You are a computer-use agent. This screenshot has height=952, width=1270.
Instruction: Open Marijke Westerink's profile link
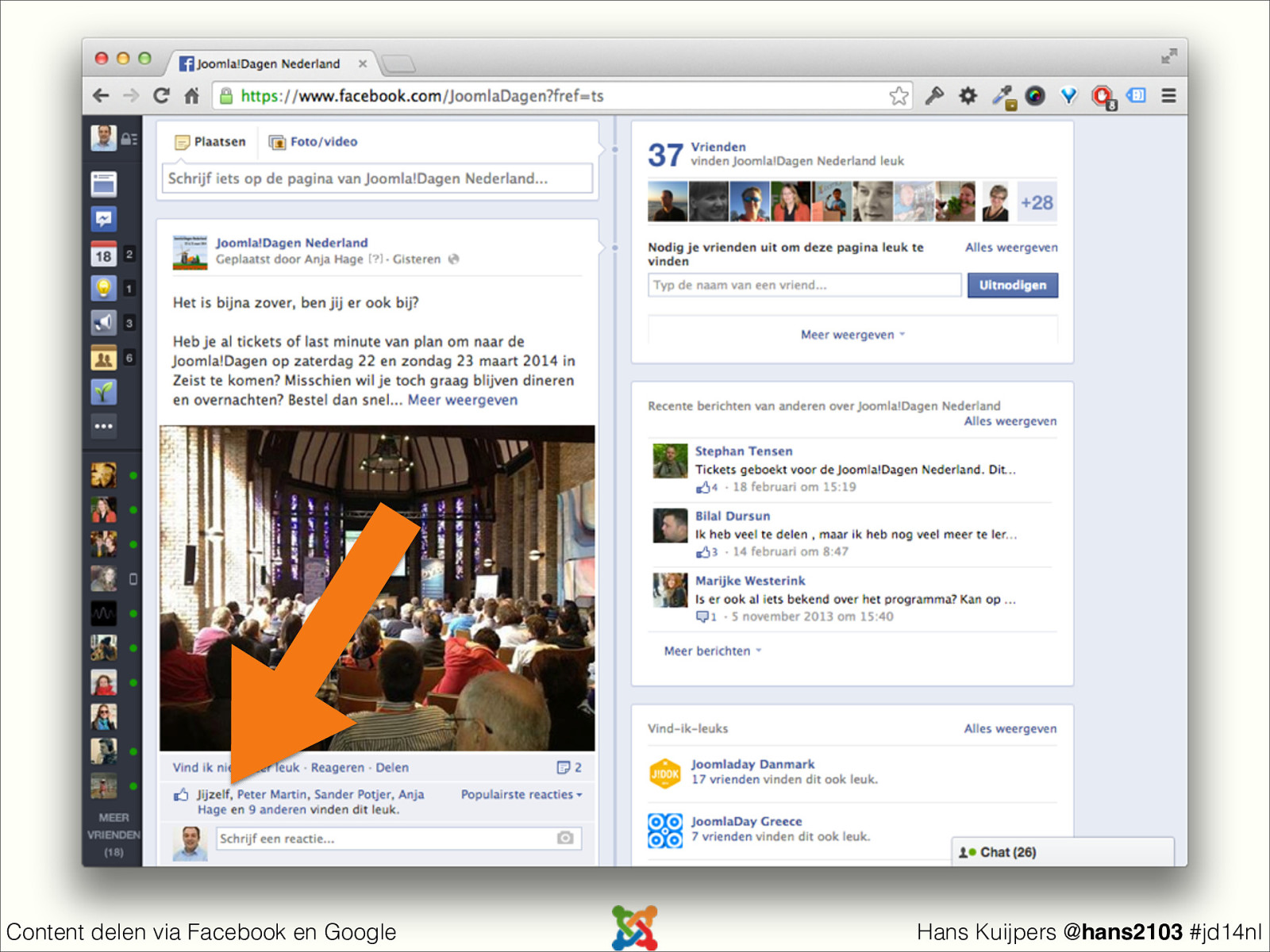coord(750,581)
